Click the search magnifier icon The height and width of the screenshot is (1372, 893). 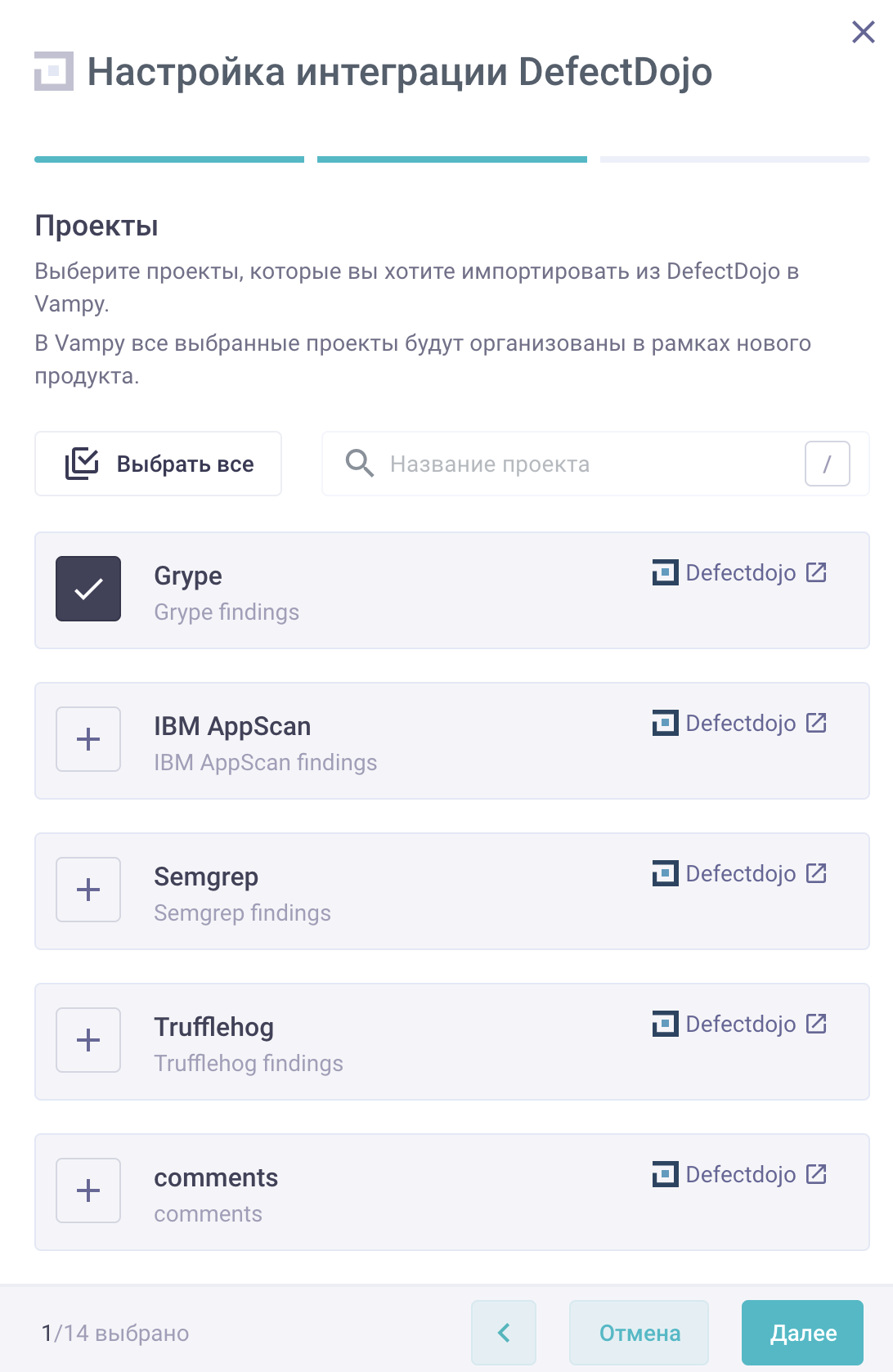tap(359, 464)
